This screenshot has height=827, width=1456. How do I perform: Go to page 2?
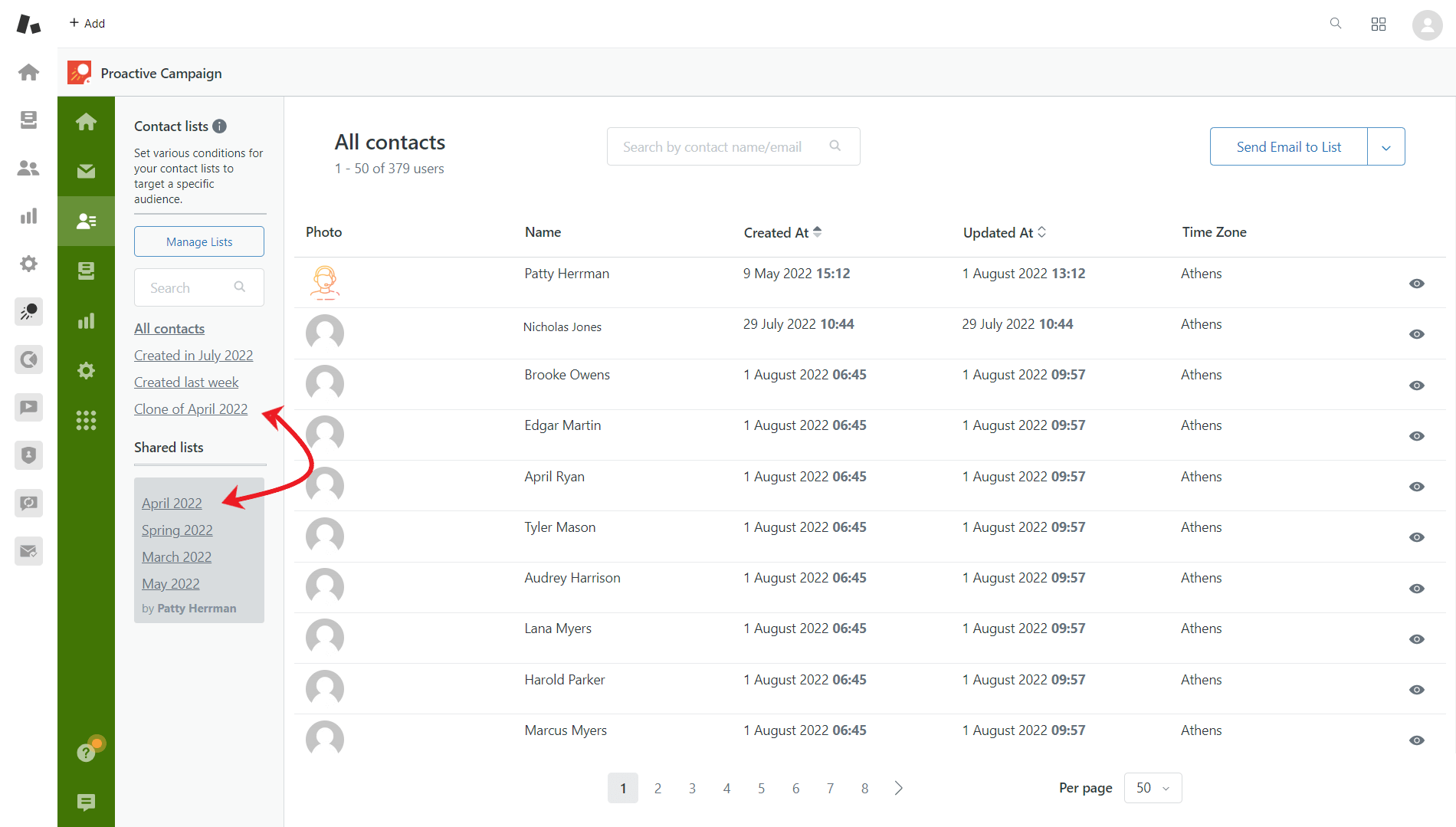(657, 788)
